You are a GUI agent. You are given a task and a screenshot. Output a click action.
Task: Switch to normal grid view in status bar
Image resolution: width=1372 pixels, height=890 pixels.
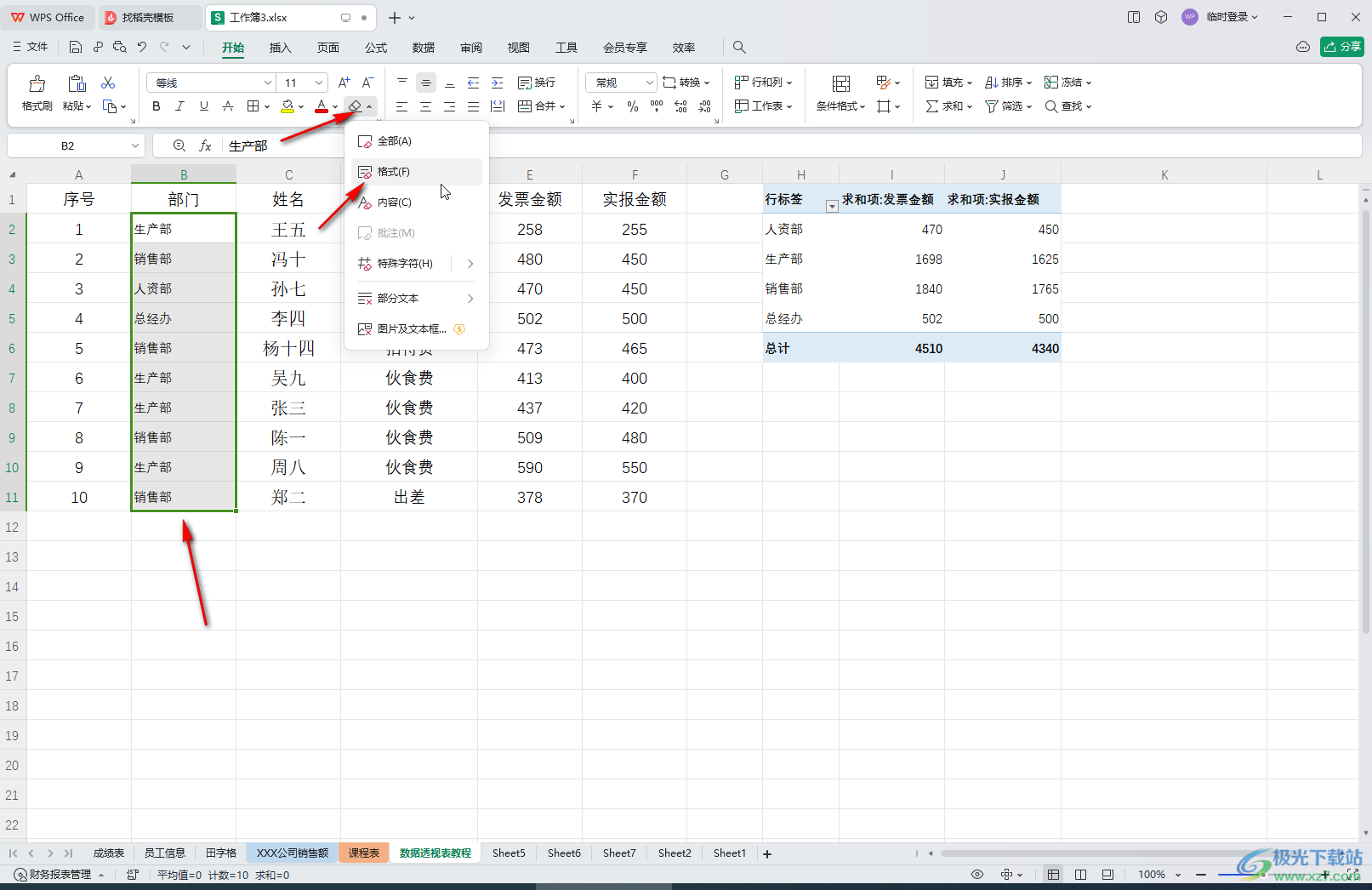tap(1053, 875)
